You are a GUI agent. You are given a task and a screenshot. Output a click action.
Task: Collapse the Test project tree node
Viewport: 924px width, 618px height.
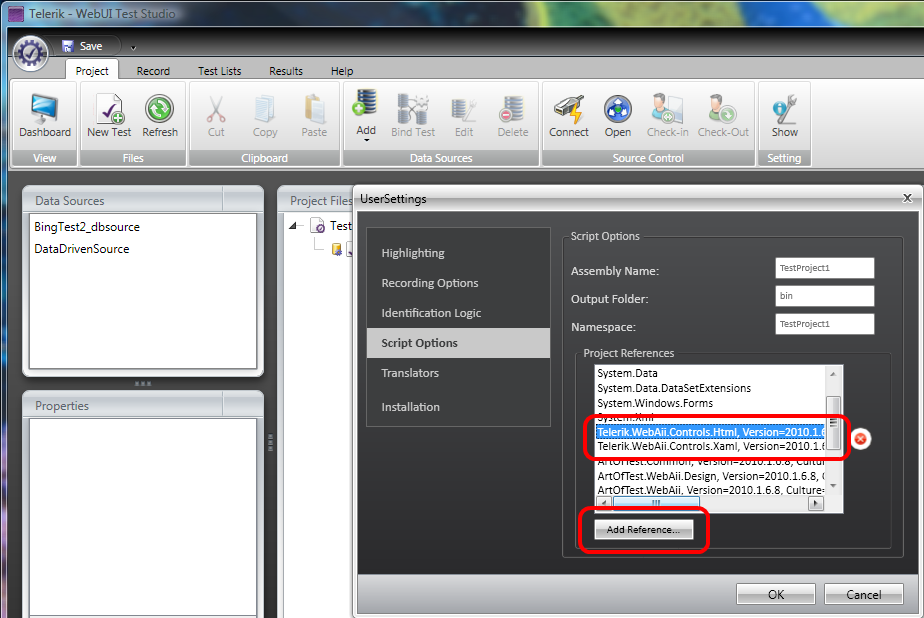(x=293, y=226)
